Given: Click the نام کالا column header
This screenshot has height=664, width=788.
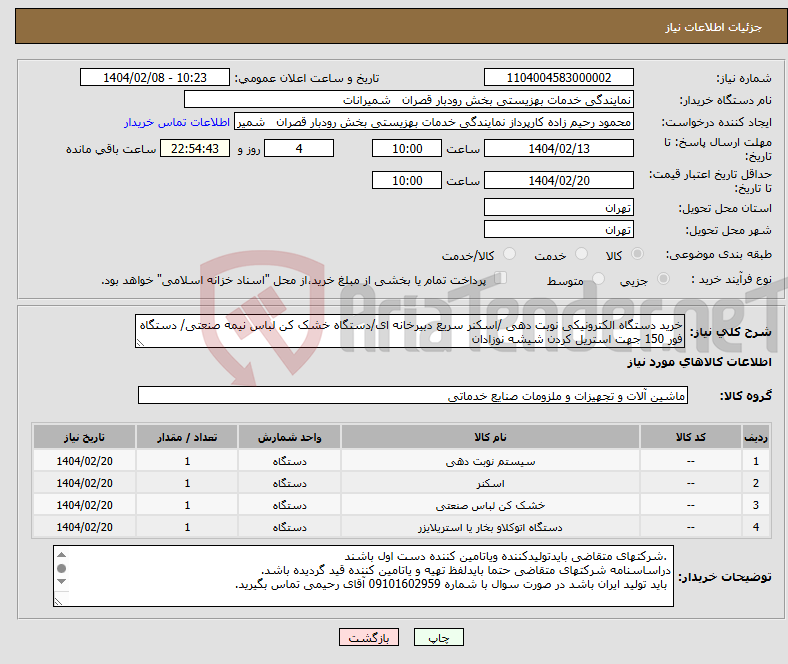Looking at the screenshot, I should pos(490,437).
